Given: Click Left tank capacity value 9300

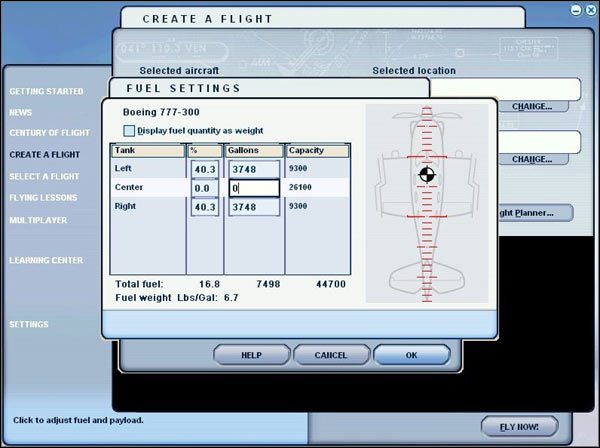Looking at the screenshot, I should [298, 168].
